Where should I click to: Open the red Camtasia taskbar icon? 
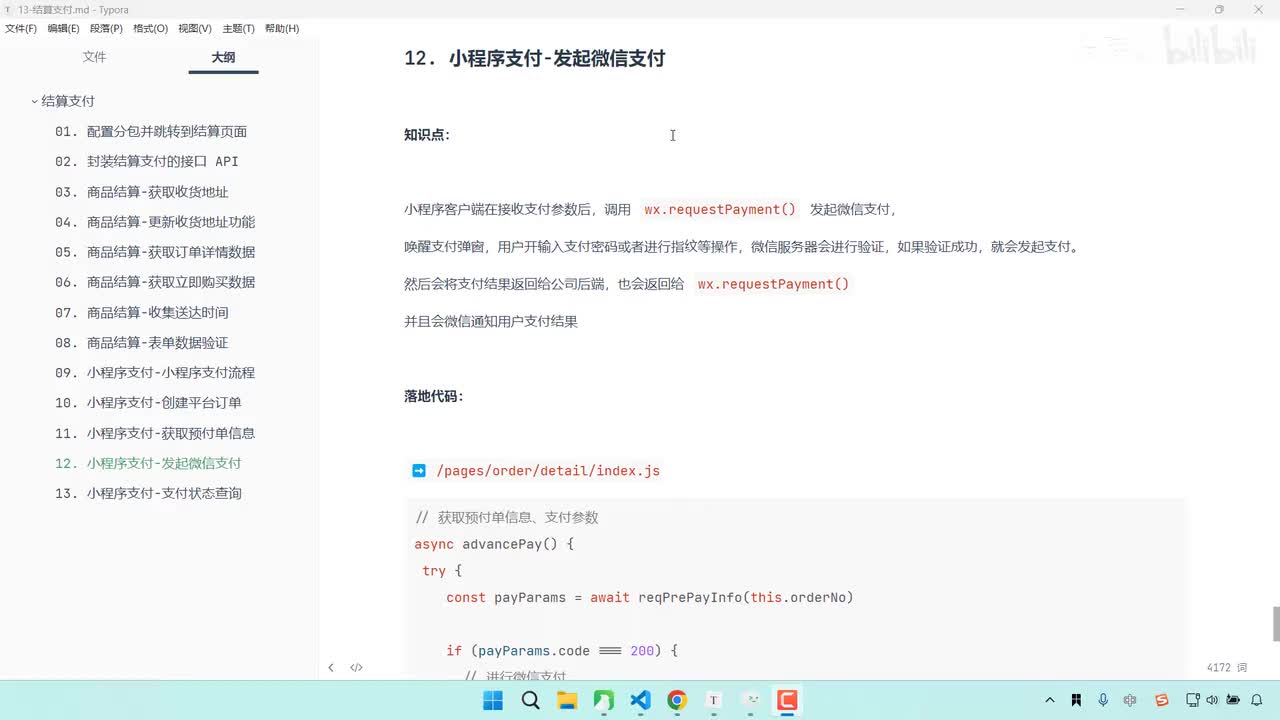pyautogui.click(x=787, y=700)
